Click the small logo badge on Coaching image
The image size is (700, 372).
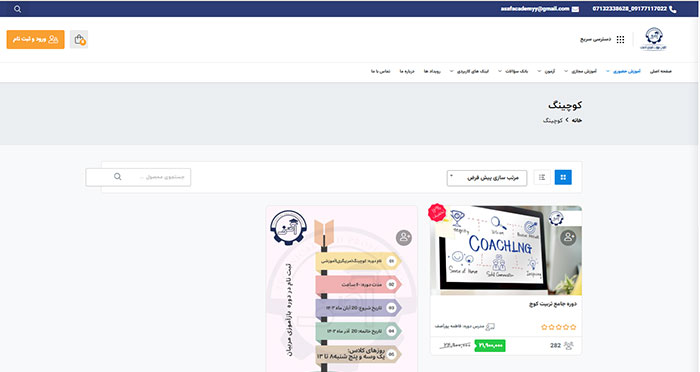(x=556, y=218)
